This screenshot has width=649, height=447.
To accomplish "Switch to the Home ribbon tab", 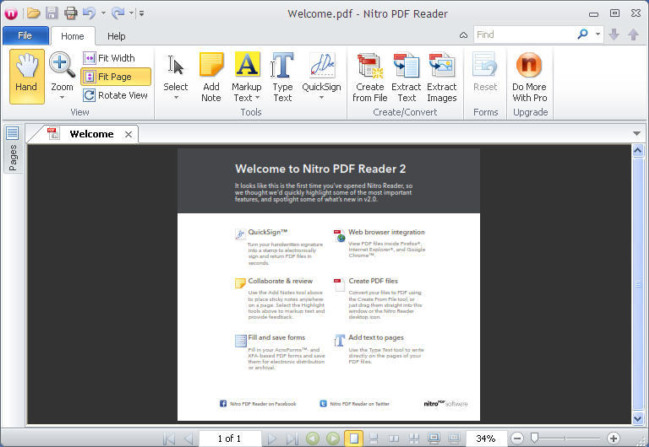I will click(x=72, y=36).
